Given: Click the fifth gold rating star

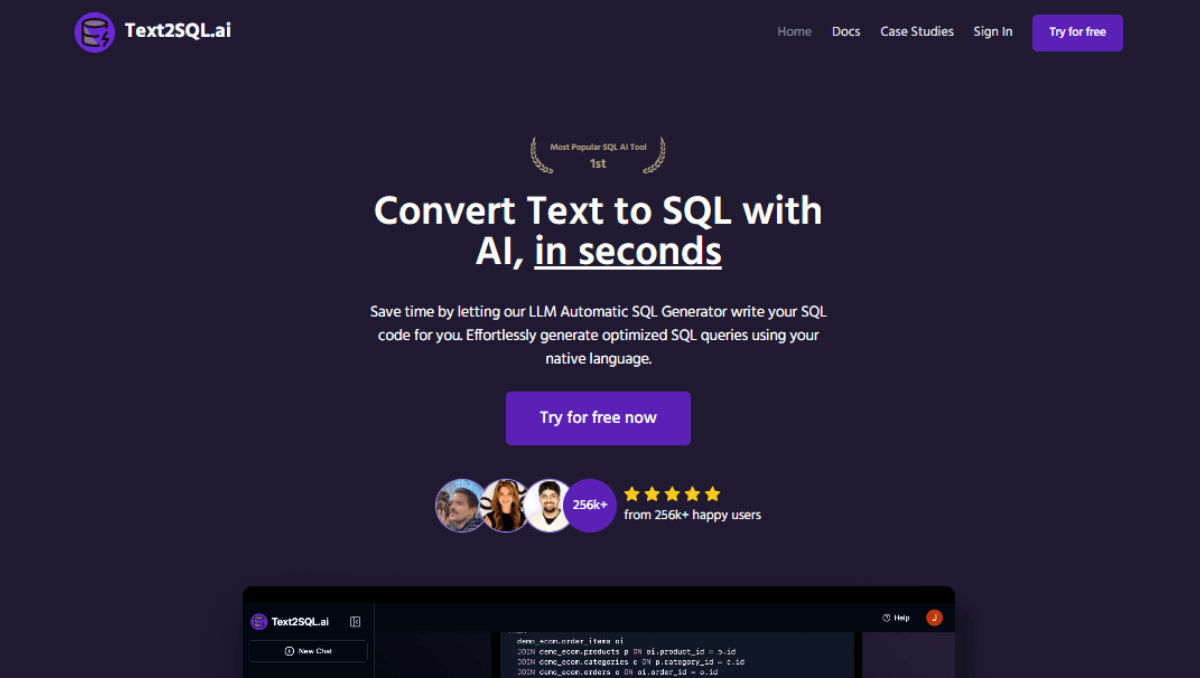Looking at the screenshot, I should 712,493.
